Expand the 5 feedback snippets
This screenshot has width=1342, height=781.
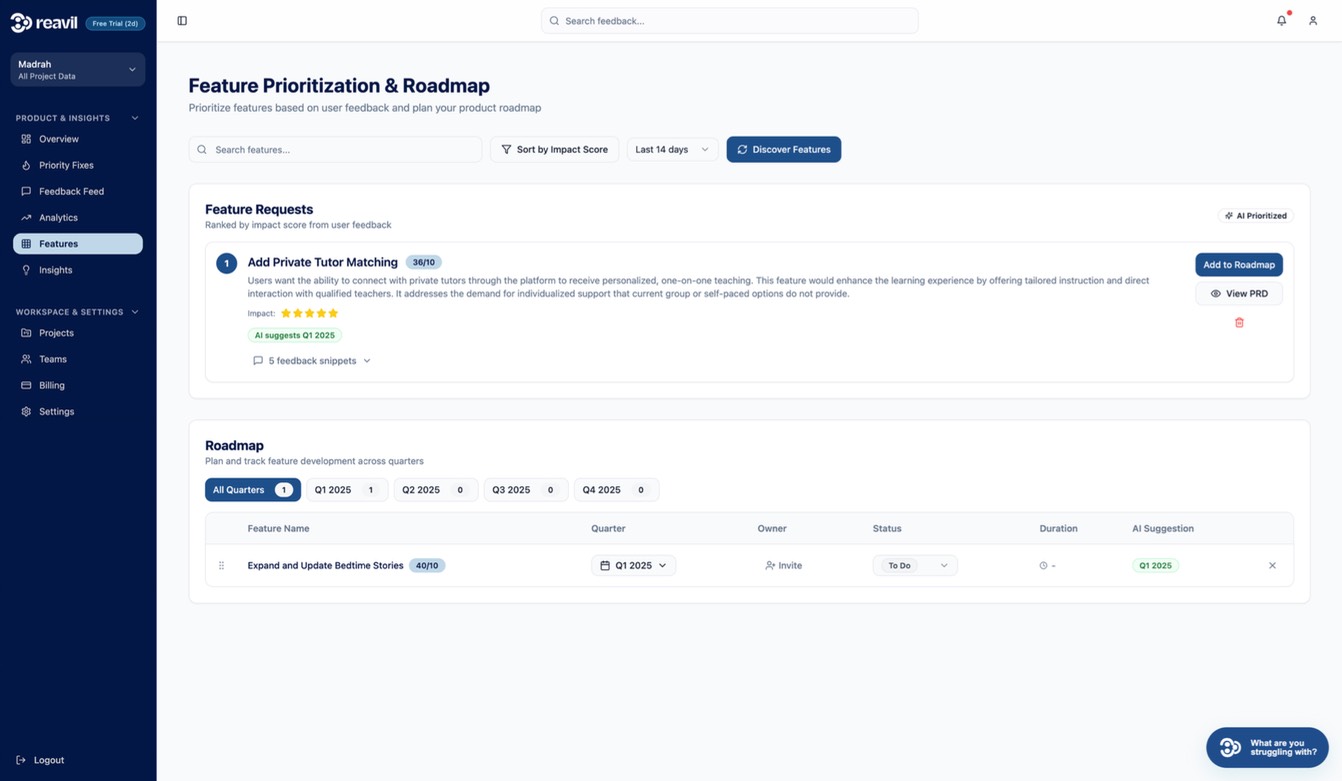(x=312, y=361)
